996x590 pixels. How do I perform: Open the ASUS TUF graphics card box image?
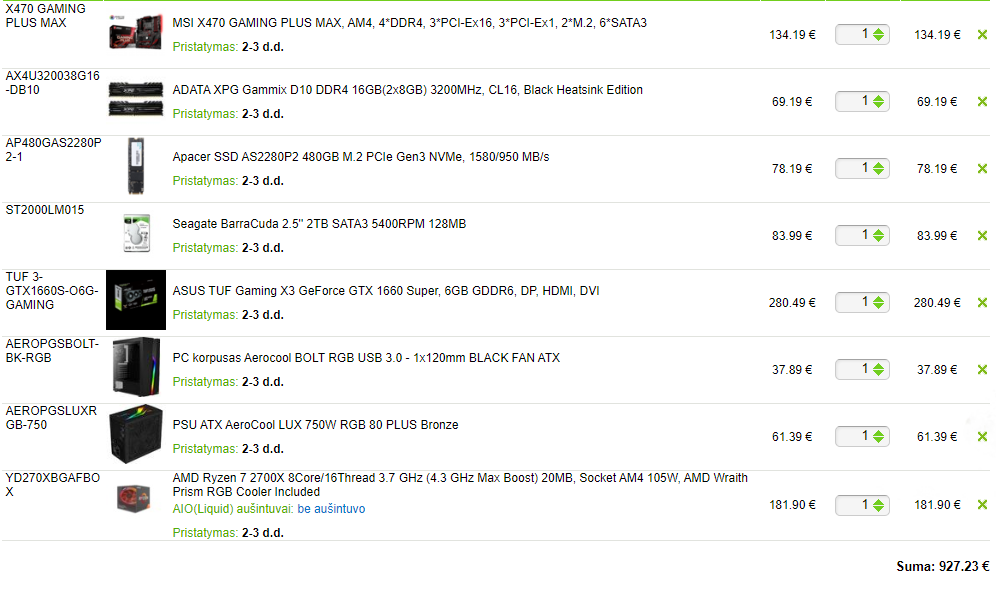point(136,300)
